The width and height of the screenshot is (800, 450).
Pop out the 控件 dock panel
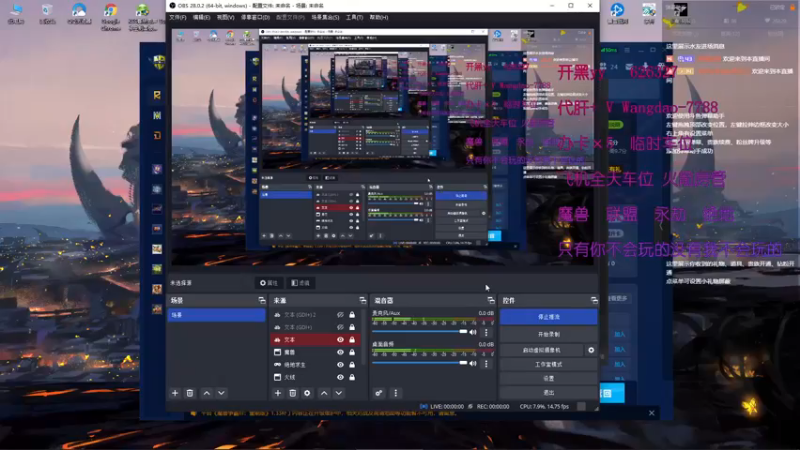[594, 301]
